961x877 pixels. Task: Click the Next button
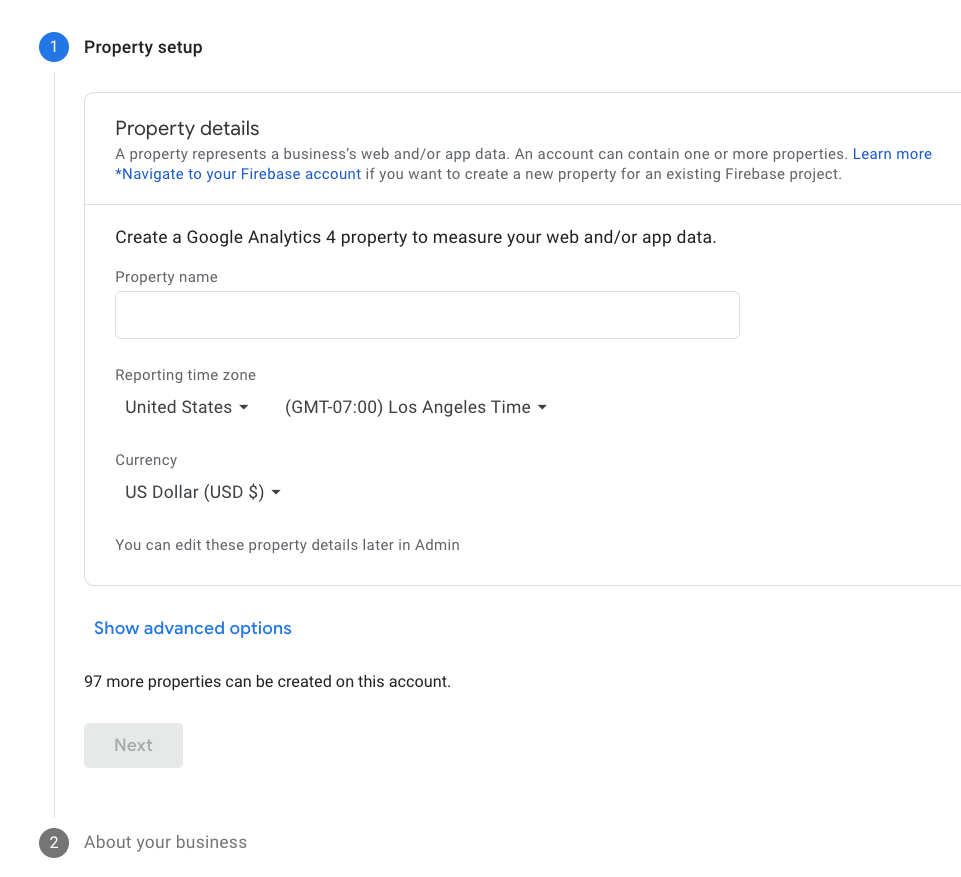click(133, 745)
